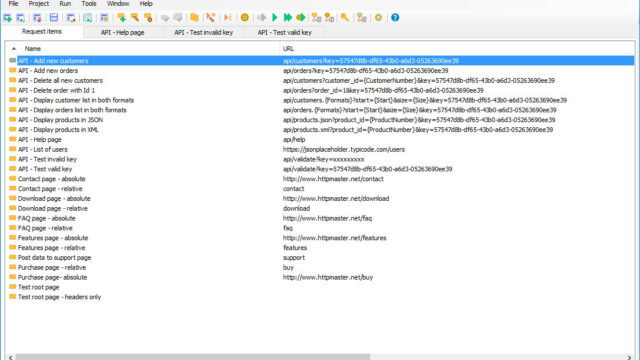Click the gray arrow toolbar icon

(262, 18)
